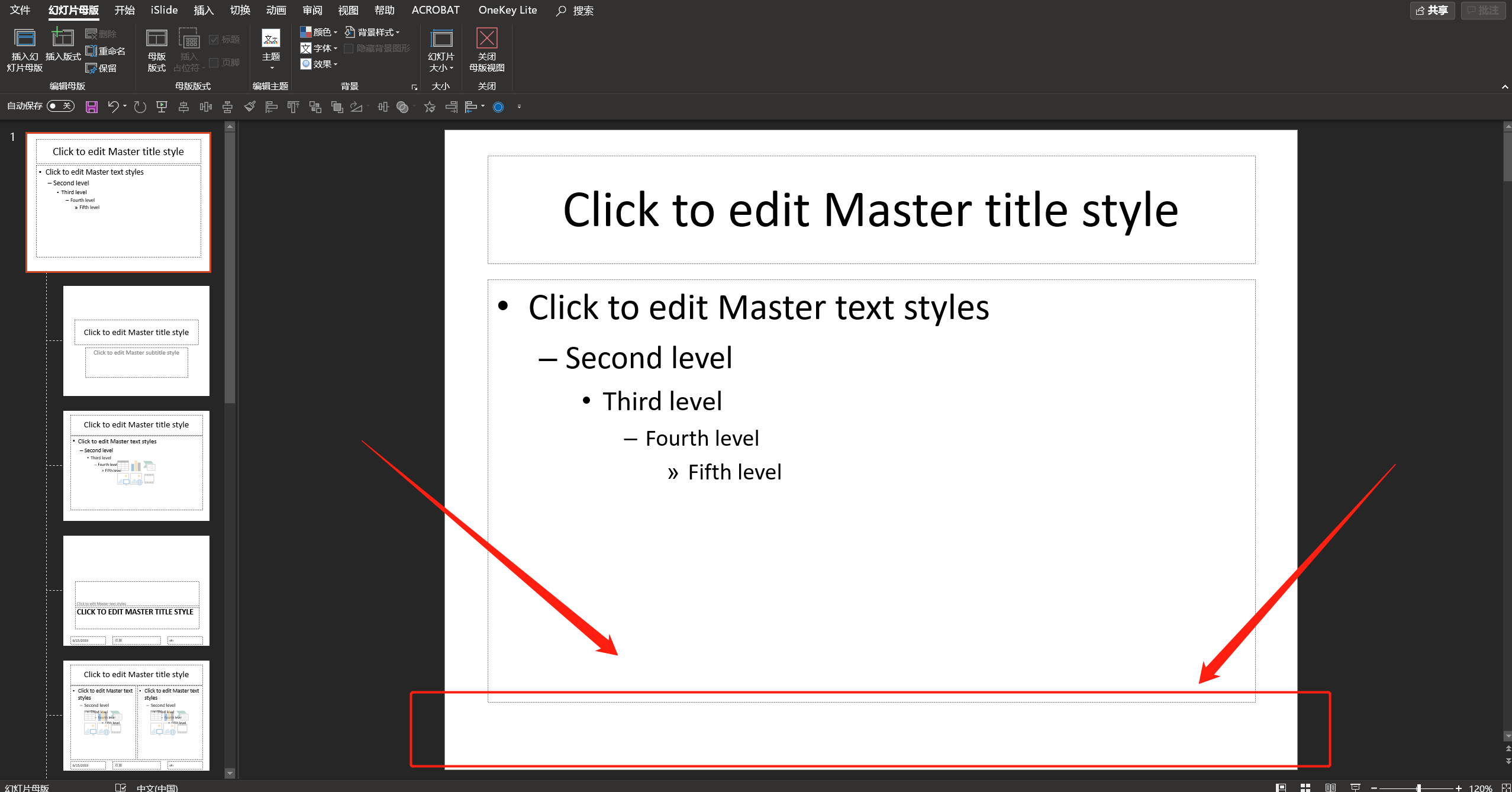Image resolution: width=1512 pixels, height=792 pixels.
Task: Toggle the Title (标题) checkbox
Action: (224, 40)
